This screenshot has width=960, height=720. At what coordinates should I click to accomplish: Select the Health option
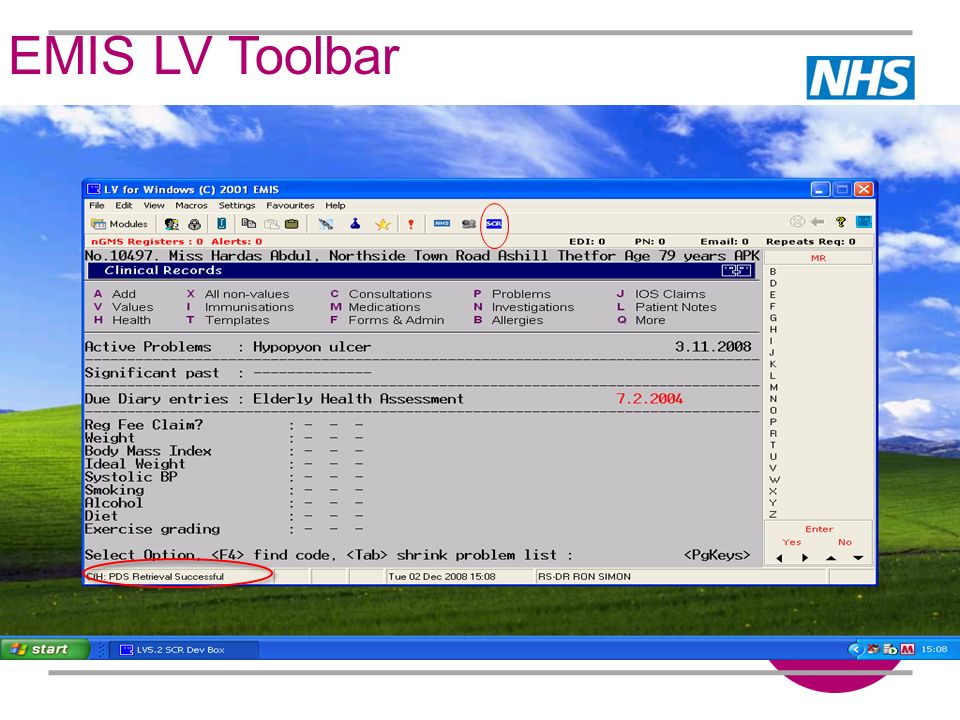(x=122, y=320)
